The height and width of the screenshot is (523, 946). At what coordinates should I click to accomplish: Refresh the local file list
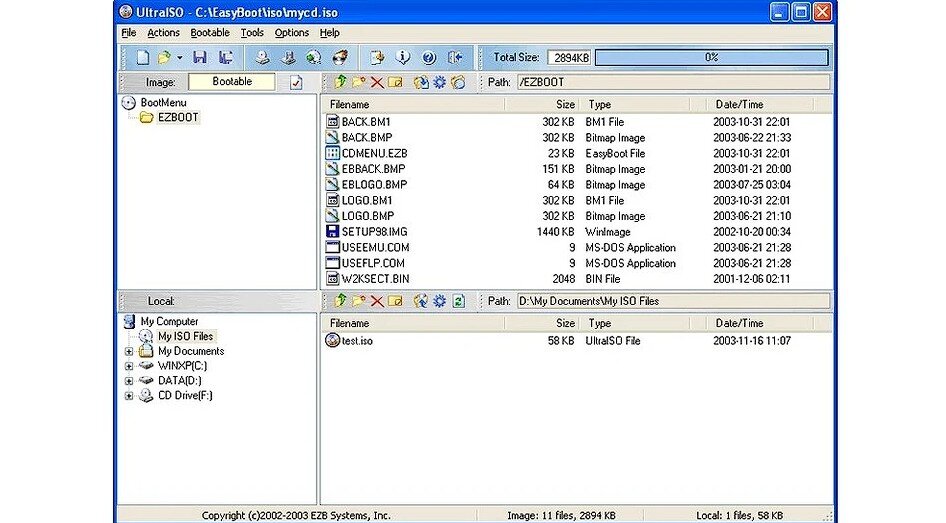point(459,300)
